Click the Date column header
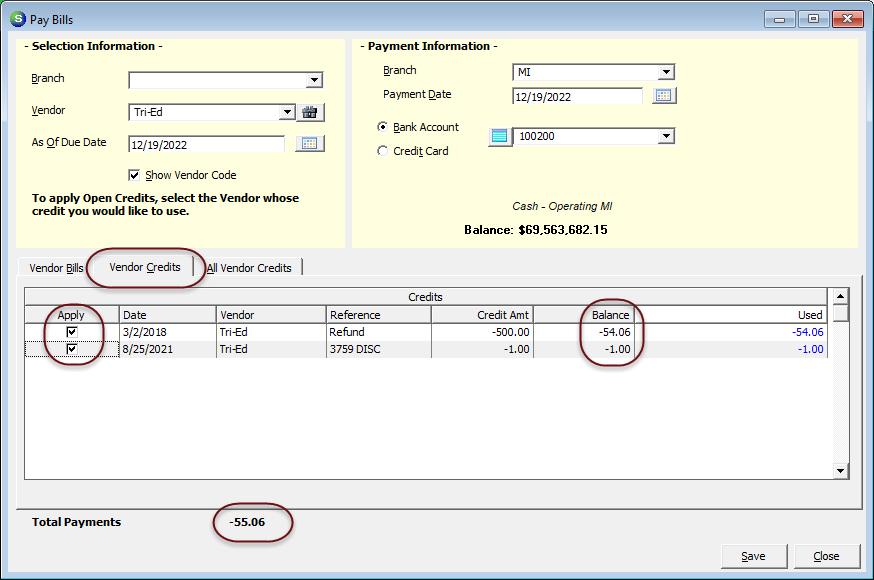 tap(167, 315)
